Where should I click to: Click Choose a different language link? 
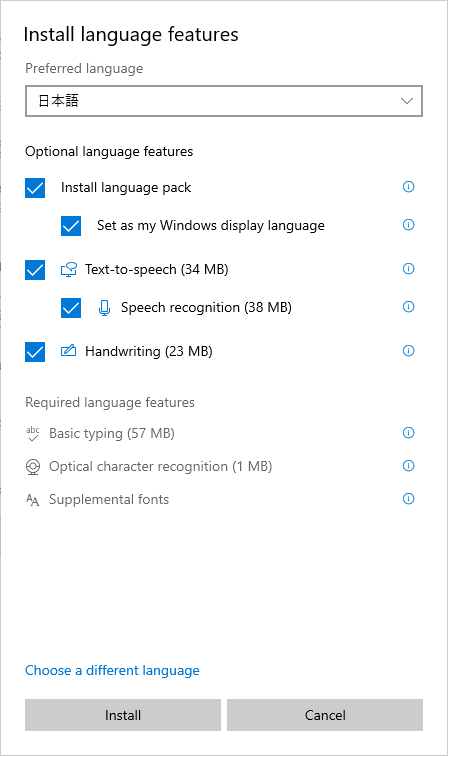112,670
